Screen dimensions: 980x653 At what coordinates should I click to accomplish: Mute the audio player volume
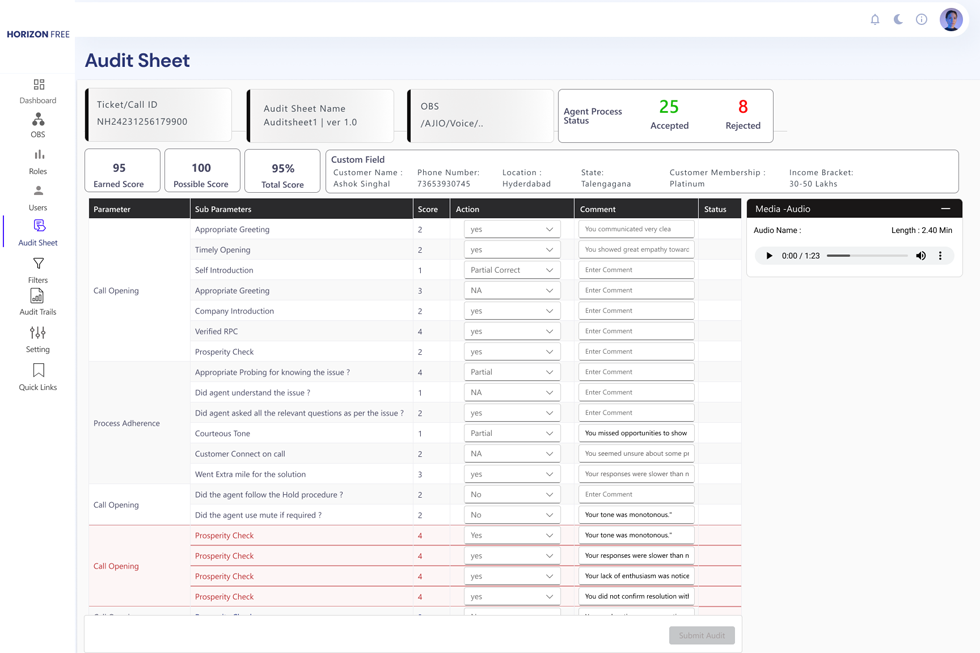pyautogui.click(x=921, y=256)
